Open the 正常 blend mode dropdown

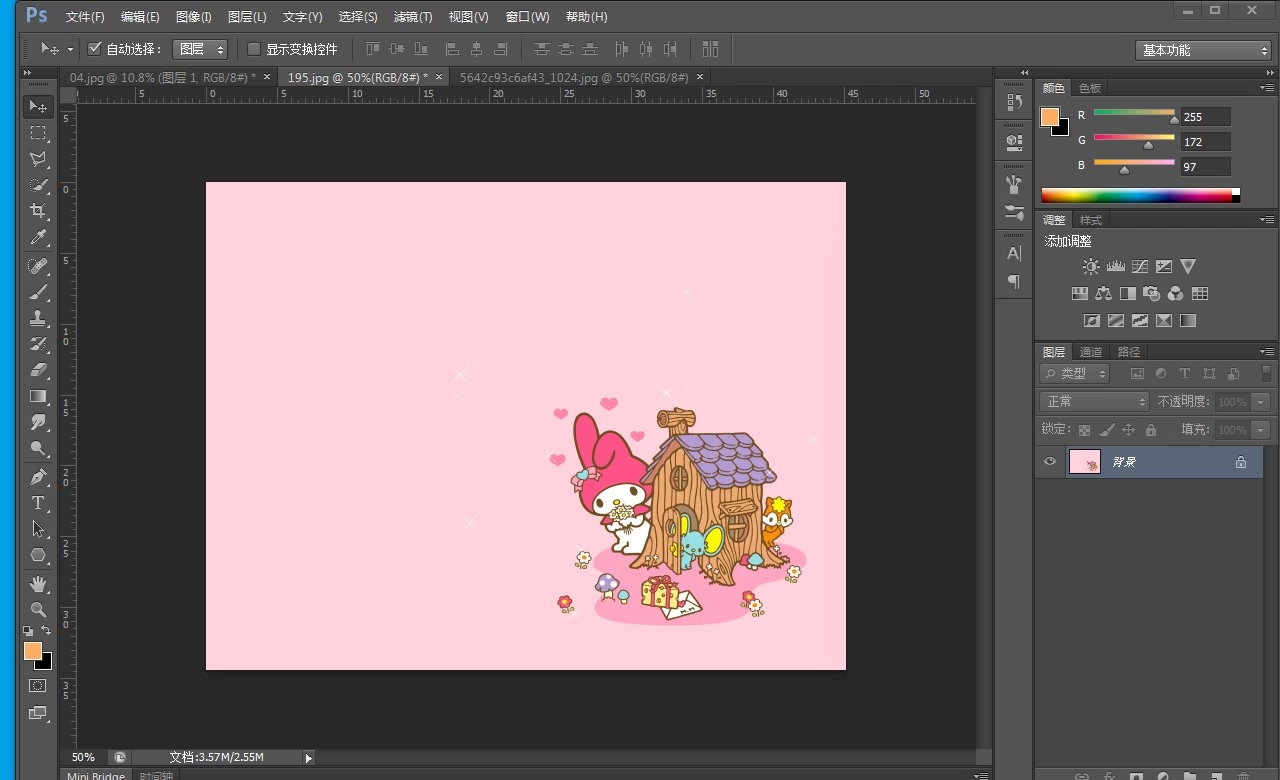1095,401
